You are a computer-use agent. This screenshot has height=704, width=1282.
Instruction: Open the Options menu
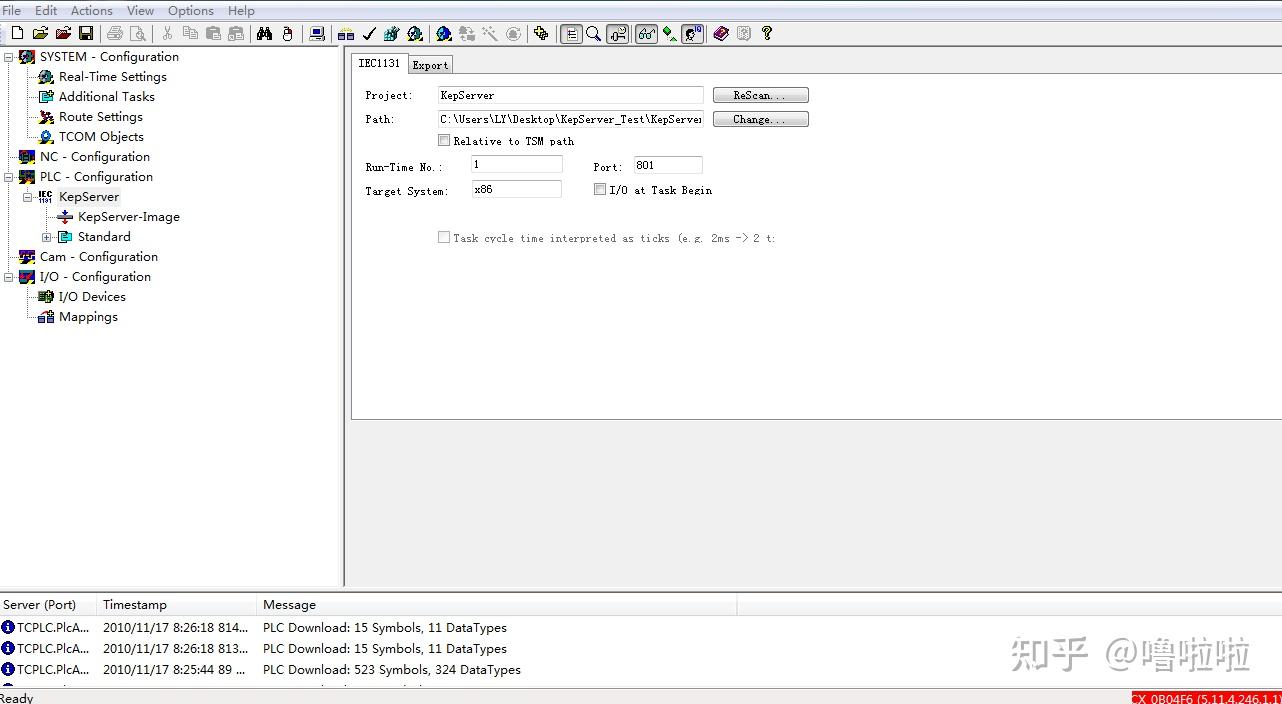tap(191, 10)
